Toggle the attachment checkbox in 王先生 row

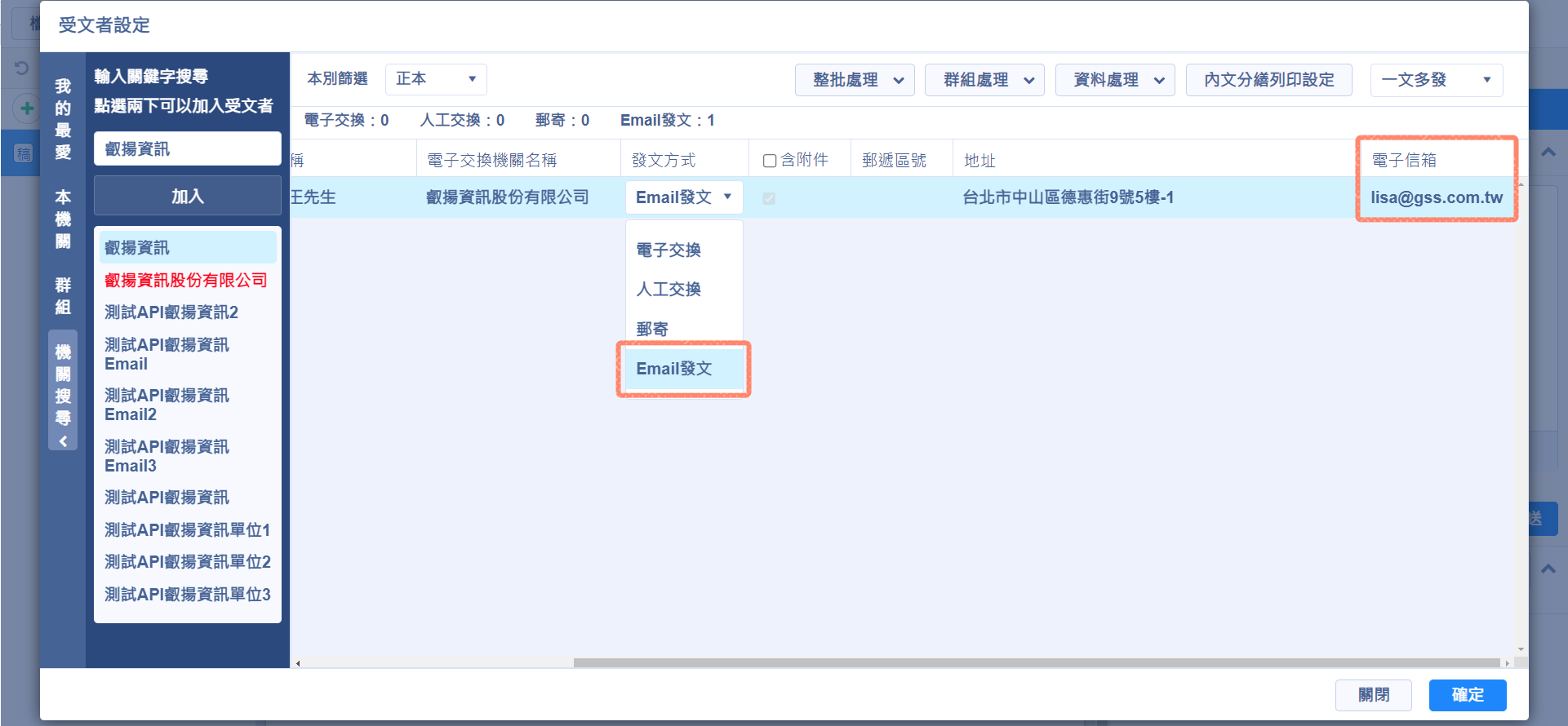[x=769, y=198]
